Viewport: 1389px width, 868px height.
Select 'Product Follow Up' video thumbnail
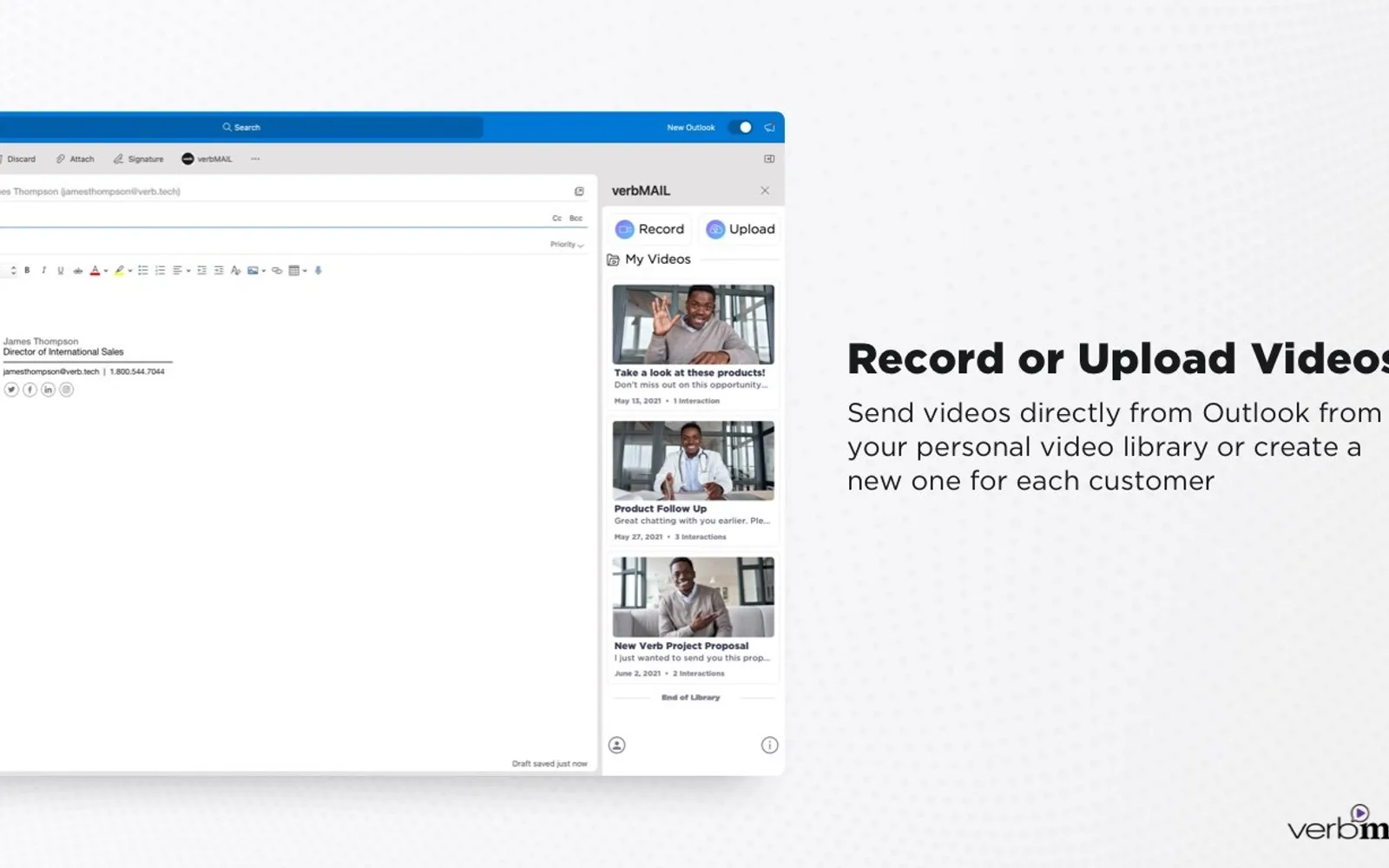pyautogui.click(x=693, y=461)
